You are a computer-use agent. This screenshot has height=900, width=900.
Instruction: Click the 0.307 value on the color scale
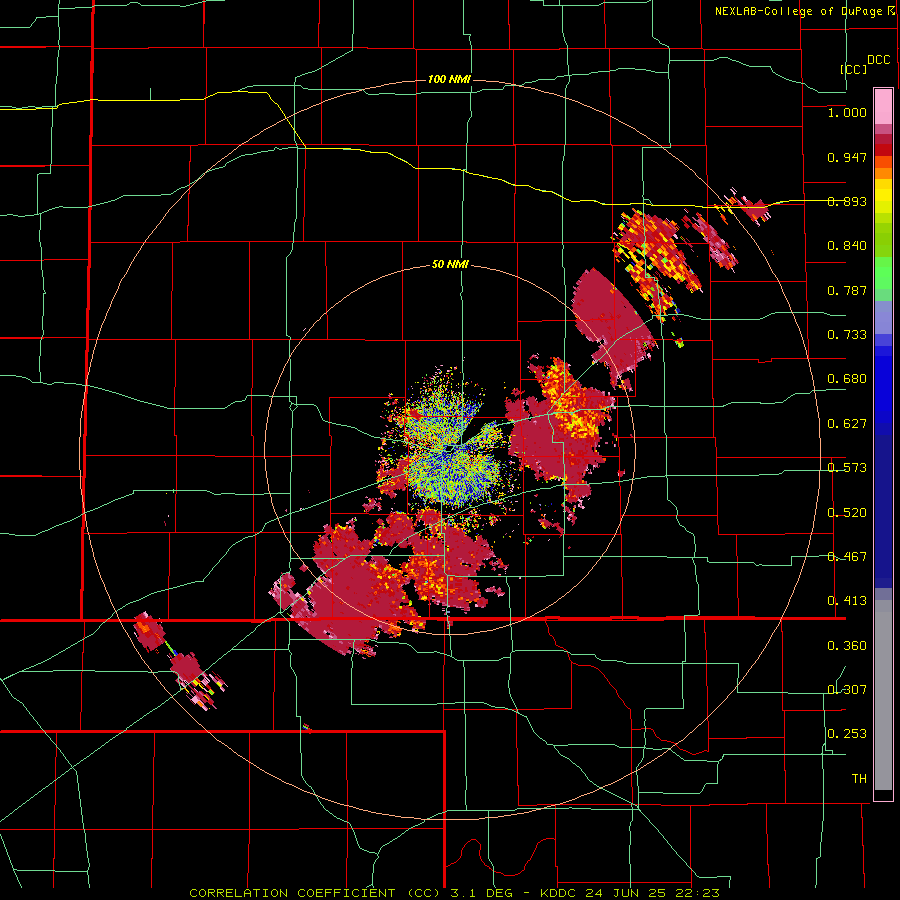[847, 690]
